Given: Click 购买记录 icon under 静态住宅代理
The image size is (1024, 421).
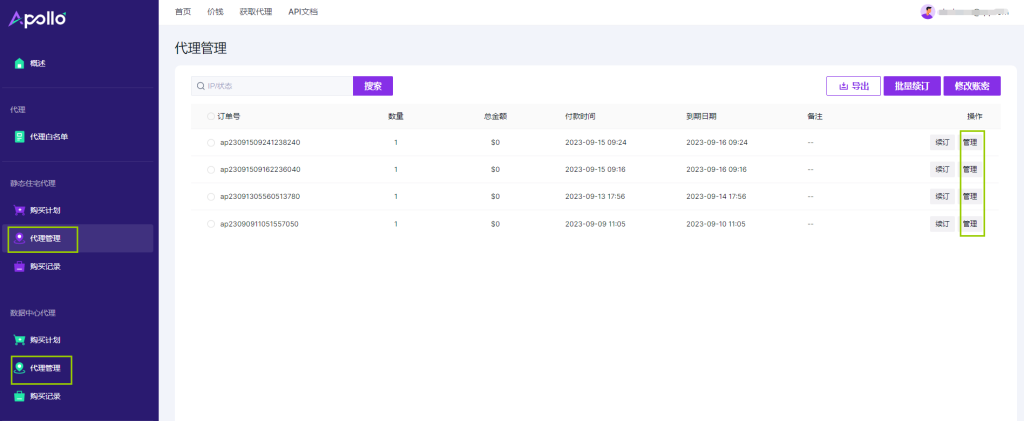Looking at the screenshot, I should click(19, 267).
